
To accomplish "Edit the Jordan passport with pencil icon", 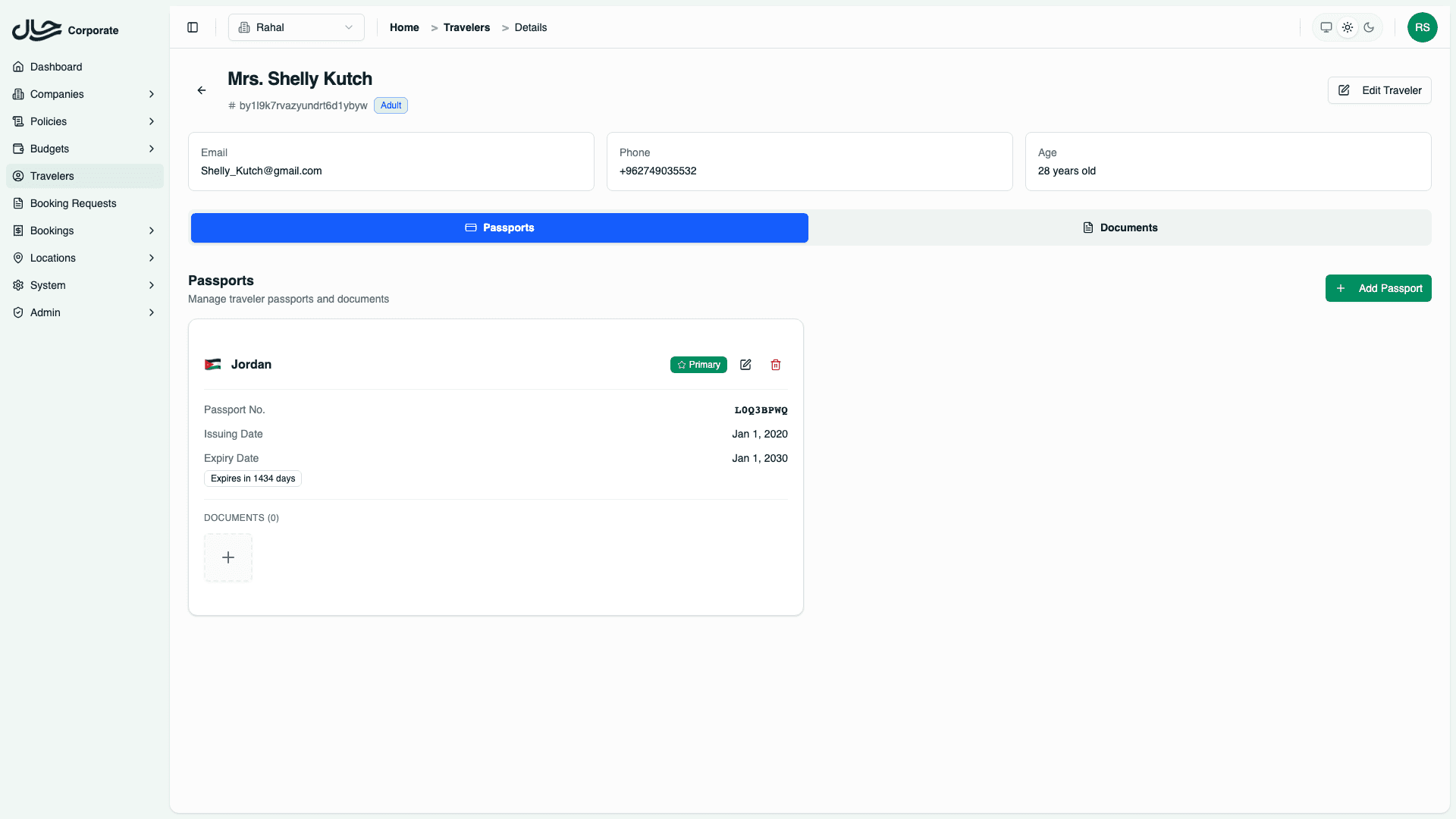I will pyautogui.click(x=745, y=365).
